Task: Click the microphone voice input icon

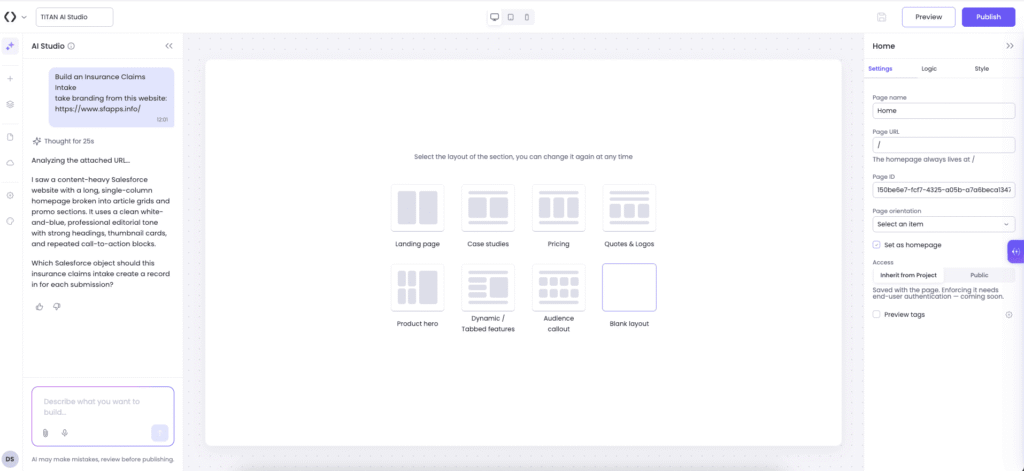Action: (65, 432)
